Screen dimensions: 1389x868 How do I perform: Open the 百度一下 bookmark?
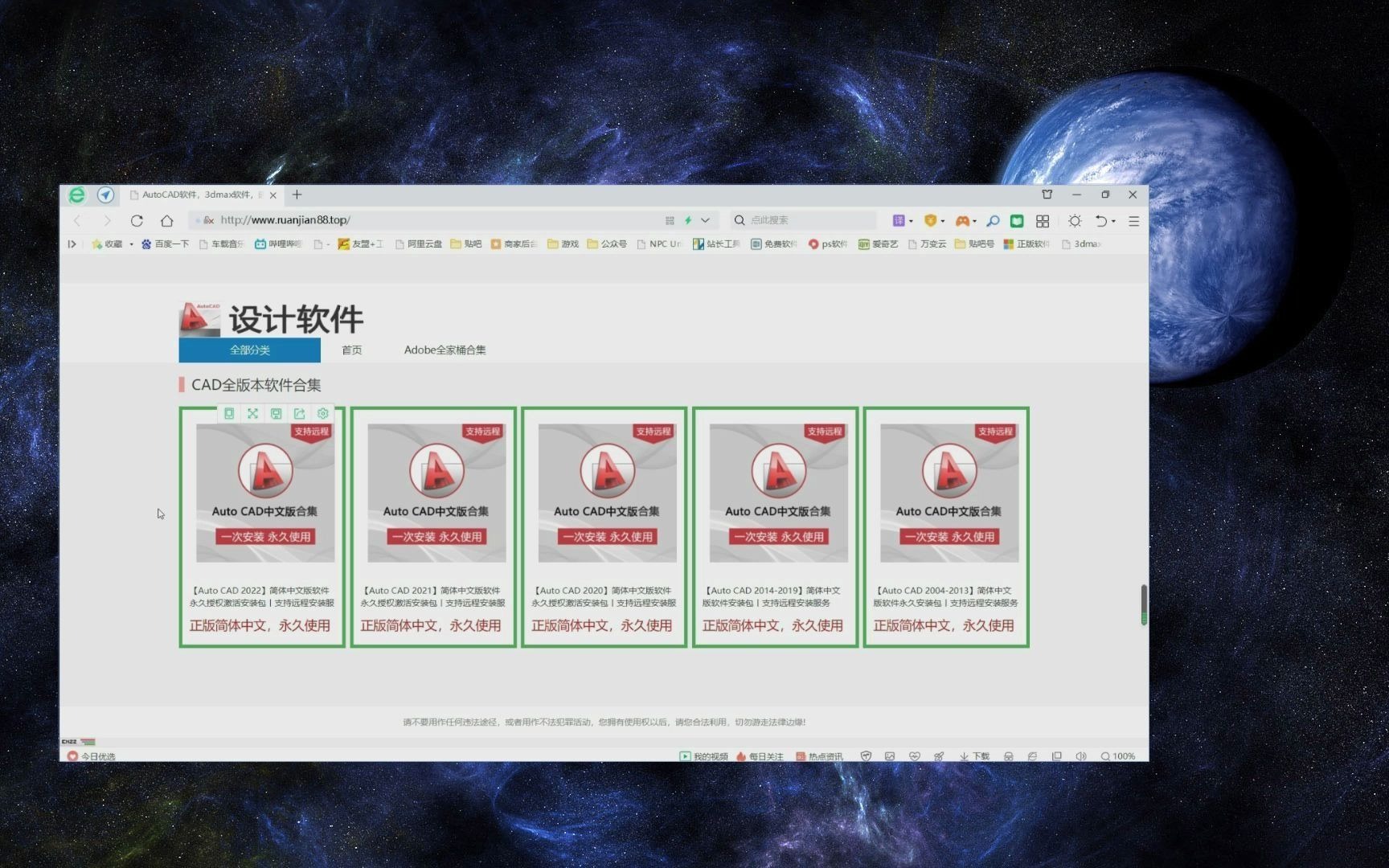(165, 244)
